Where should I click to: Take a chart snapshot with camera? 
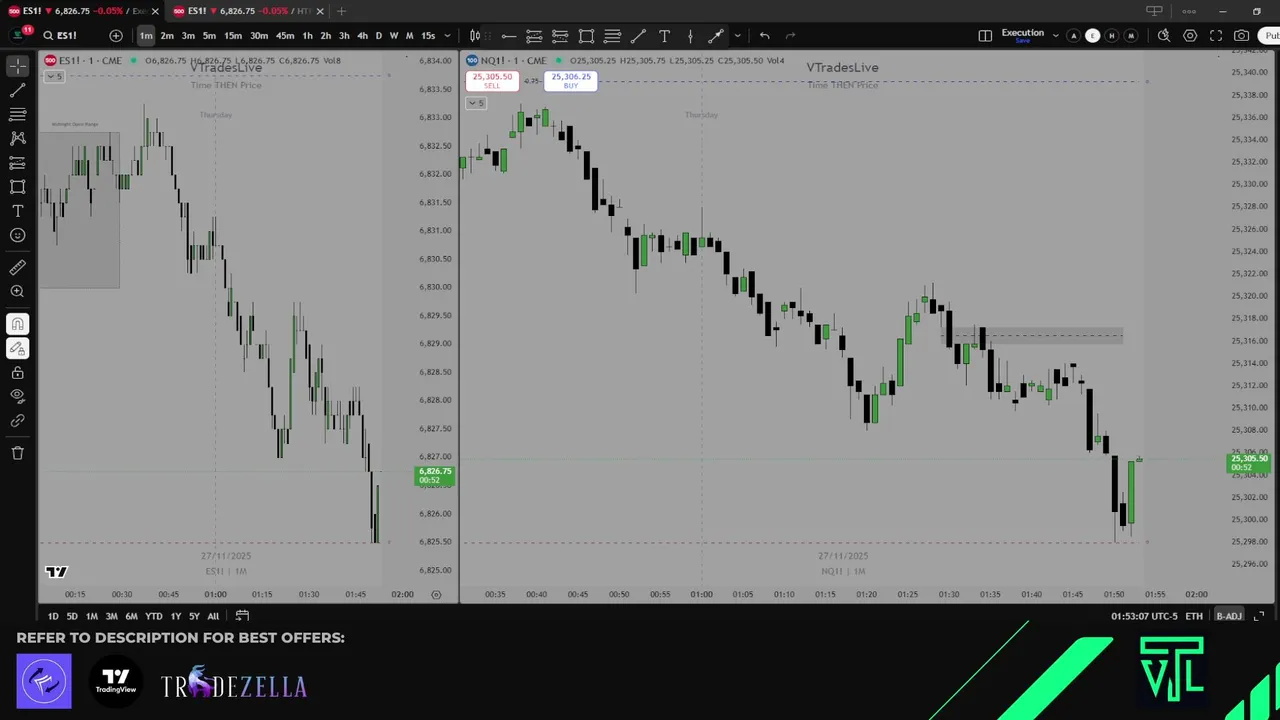(1241, 35)
